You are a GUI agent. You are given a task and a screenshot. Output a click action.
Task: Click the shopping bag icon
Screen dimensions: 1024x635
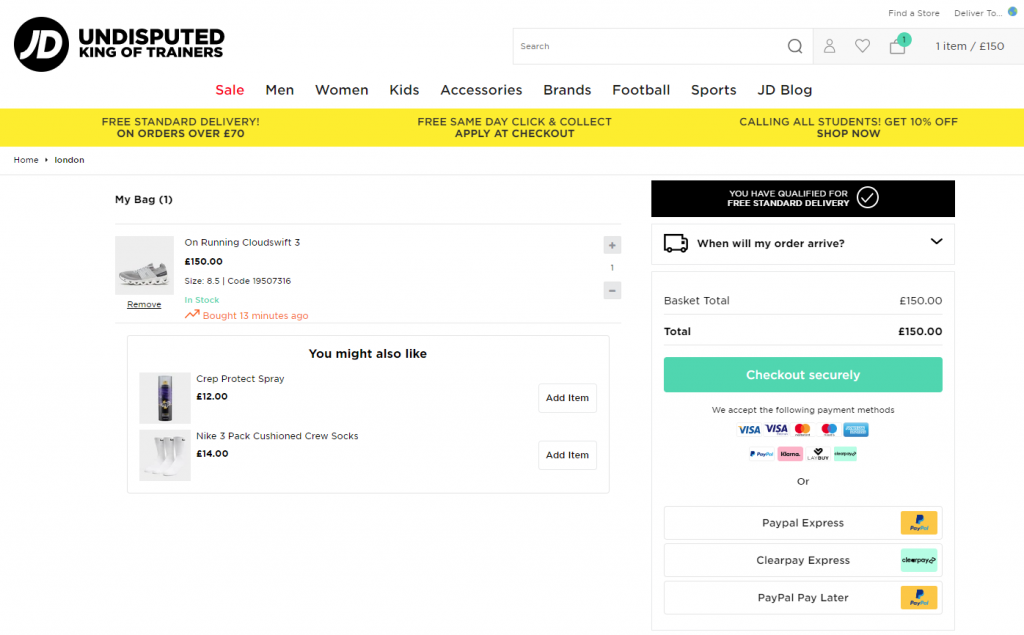[897, 46]
